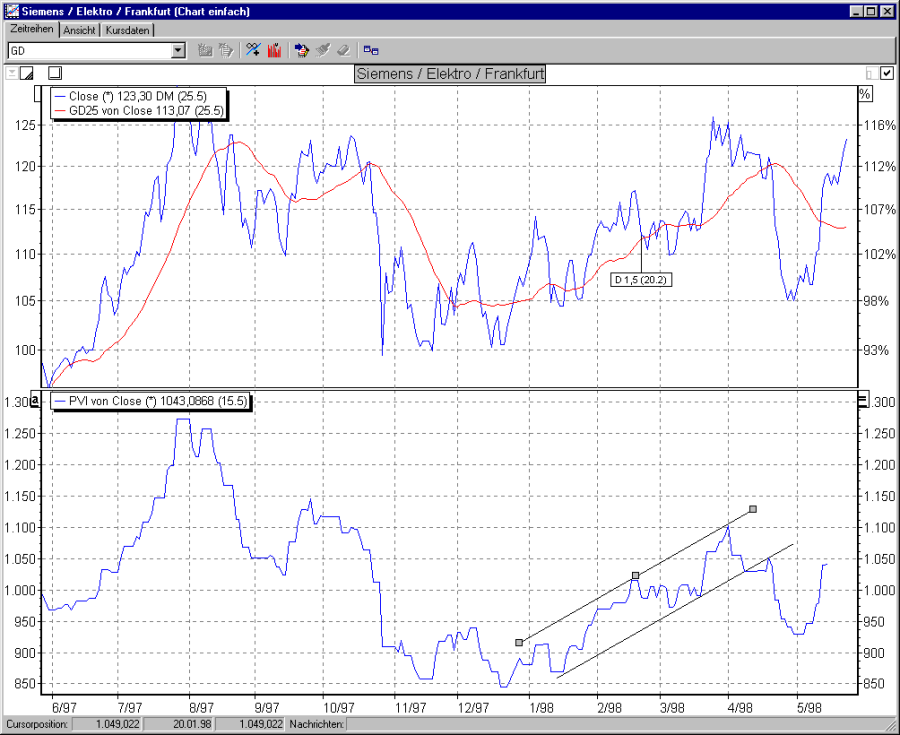
Task: Click the red bar chart indicator icon
Action: pyautogui.click(x=275, y=50)
